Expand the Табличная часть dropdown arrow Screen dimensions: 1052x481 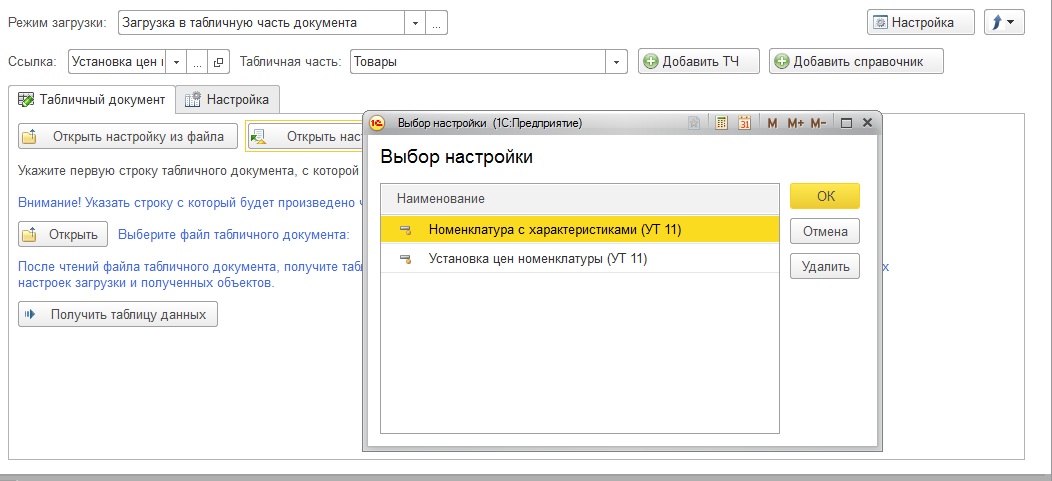click(617, 62)
